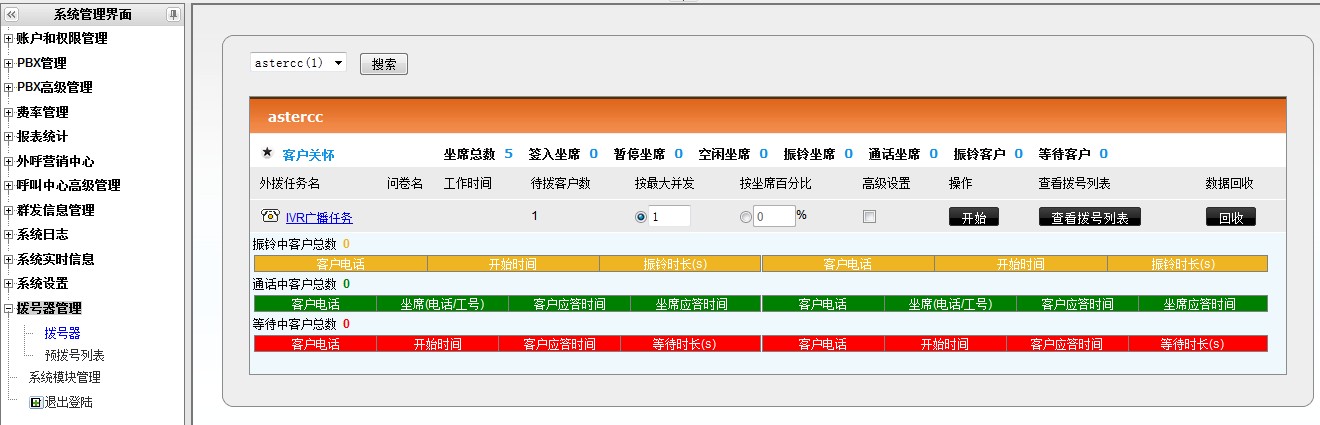Click the 搜索 button
The width and height of the screenshot is (1320, 425).
pyautogui.click(x=384, y=64)
